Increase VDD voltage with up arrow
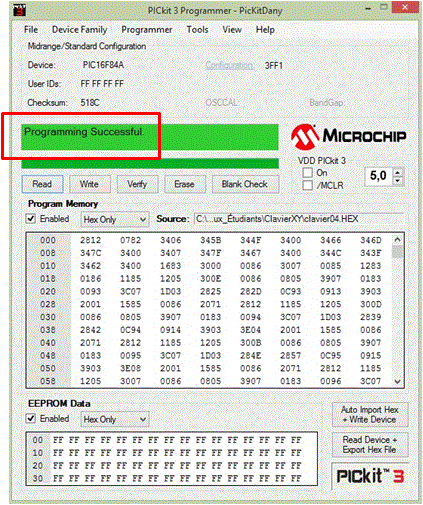 pos(397,172)
